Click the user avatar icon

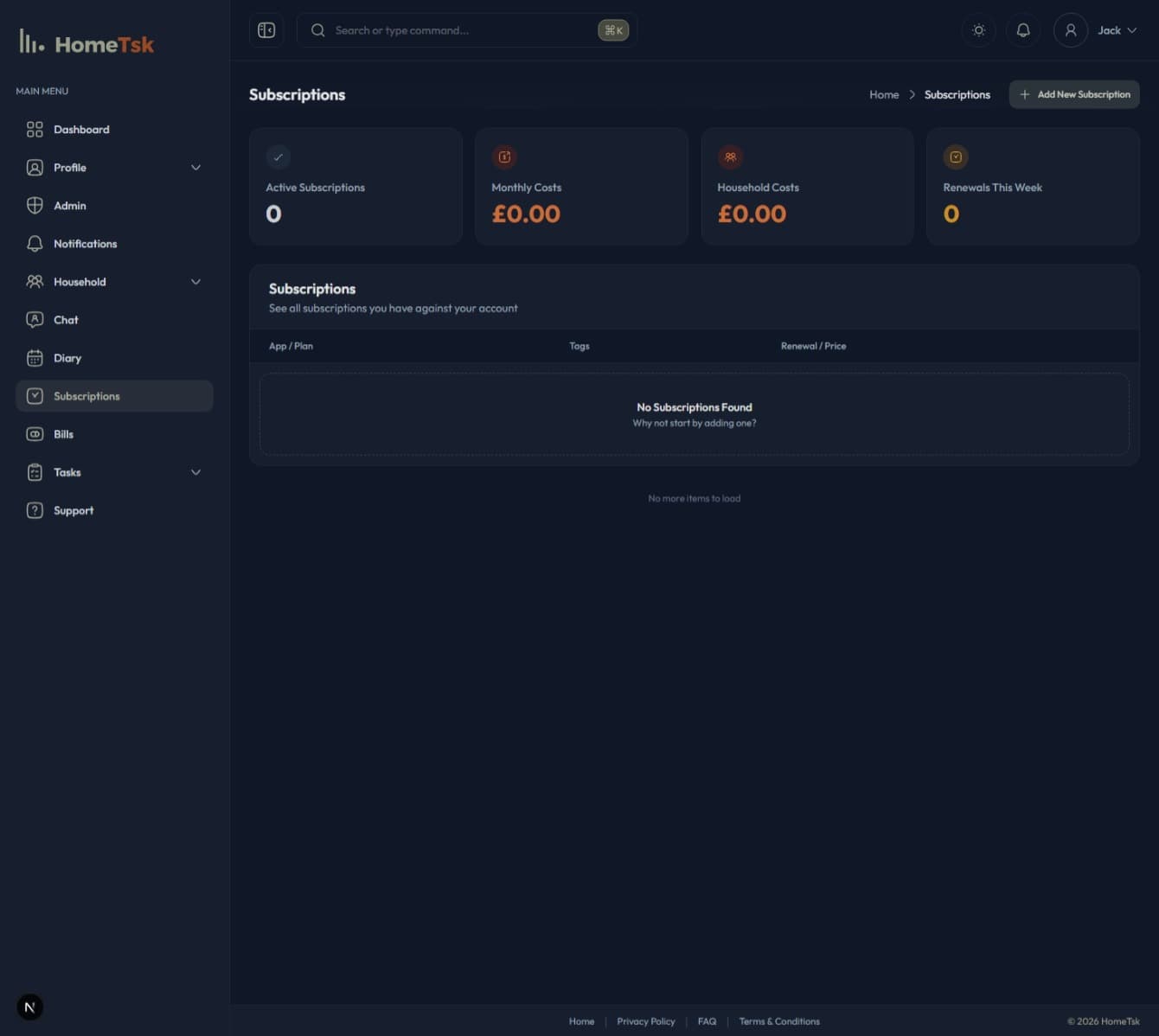(1070, 30)
